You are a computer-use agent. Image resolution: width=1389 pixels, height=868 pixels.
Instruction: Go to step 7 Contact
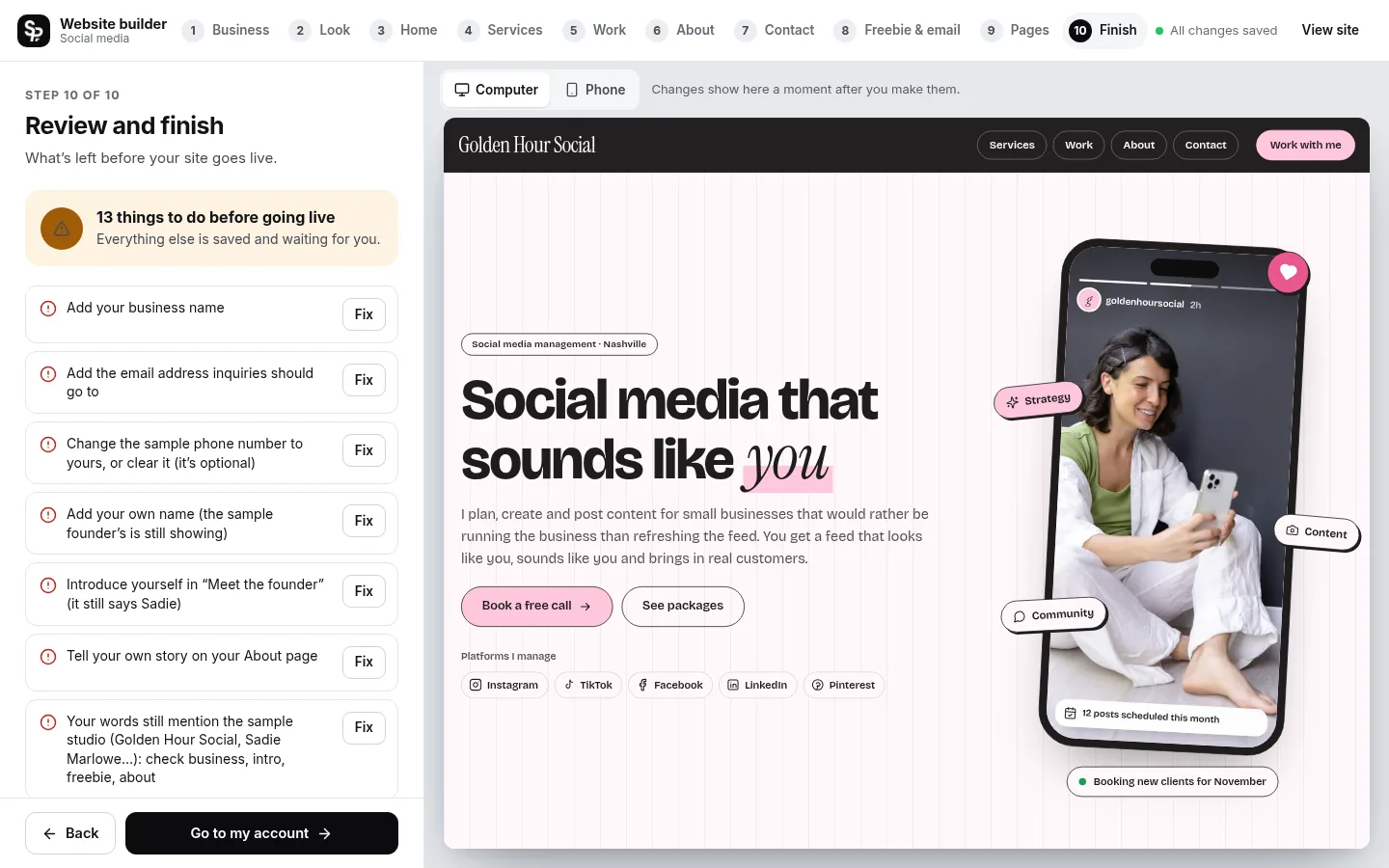pyautogui.click(x=775, y=31)
